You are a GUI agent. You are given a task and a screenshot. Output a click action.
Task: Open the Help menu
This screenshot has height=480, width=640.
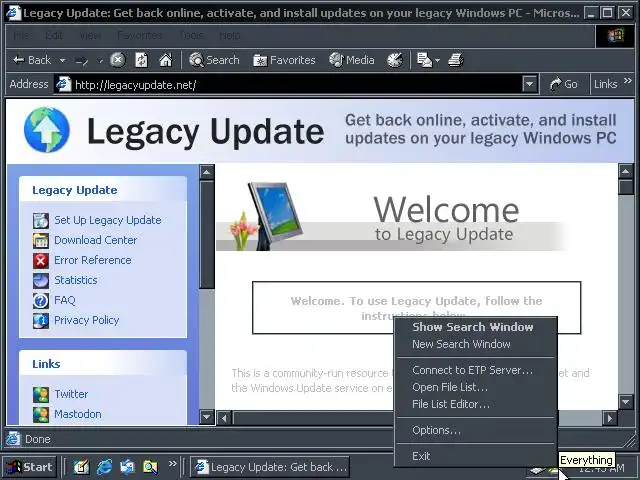tap(230, 36)
